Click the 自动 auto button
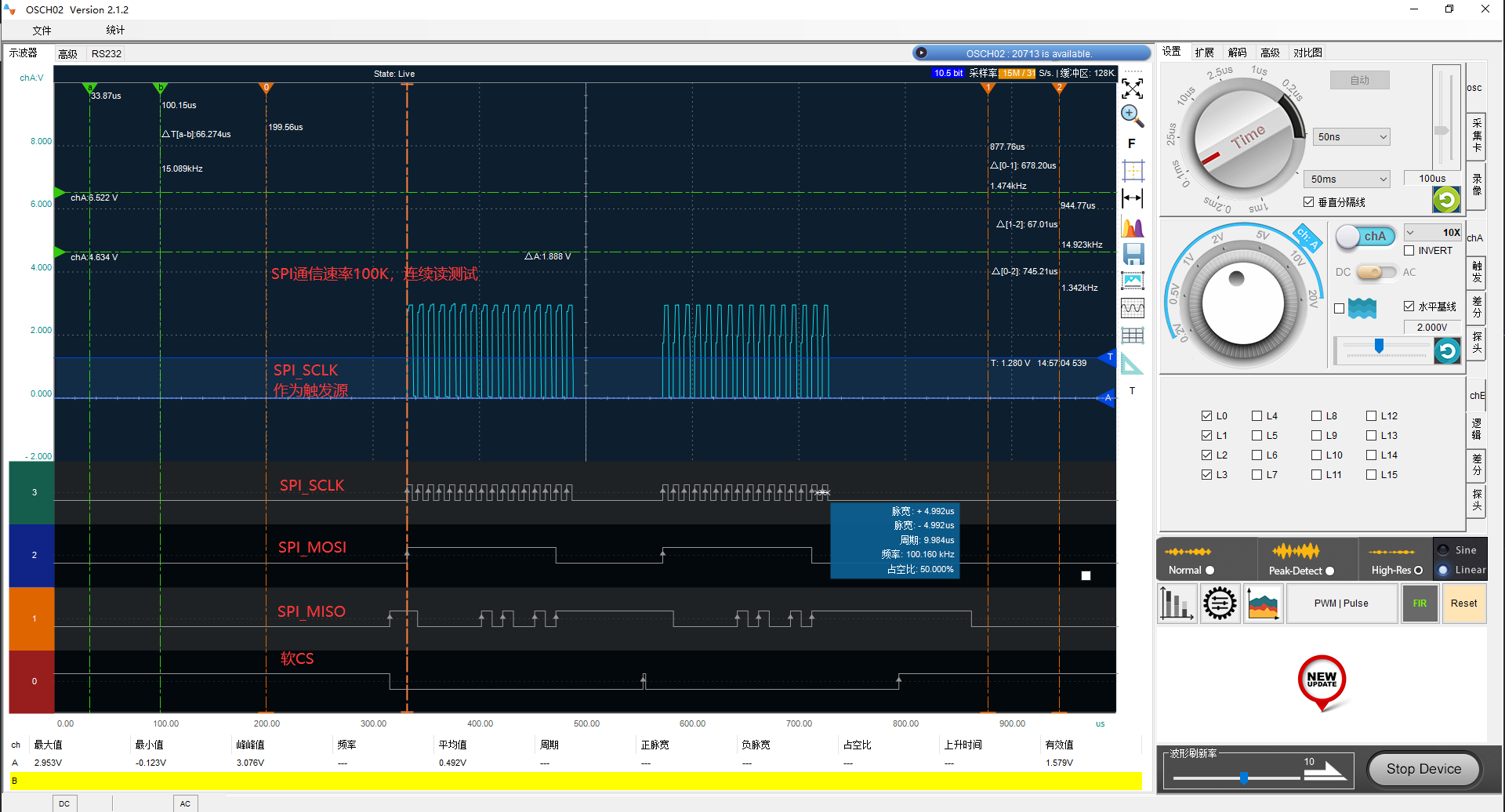The width and height of the screenshot is (1505, 812). (x=1359, y=80)
